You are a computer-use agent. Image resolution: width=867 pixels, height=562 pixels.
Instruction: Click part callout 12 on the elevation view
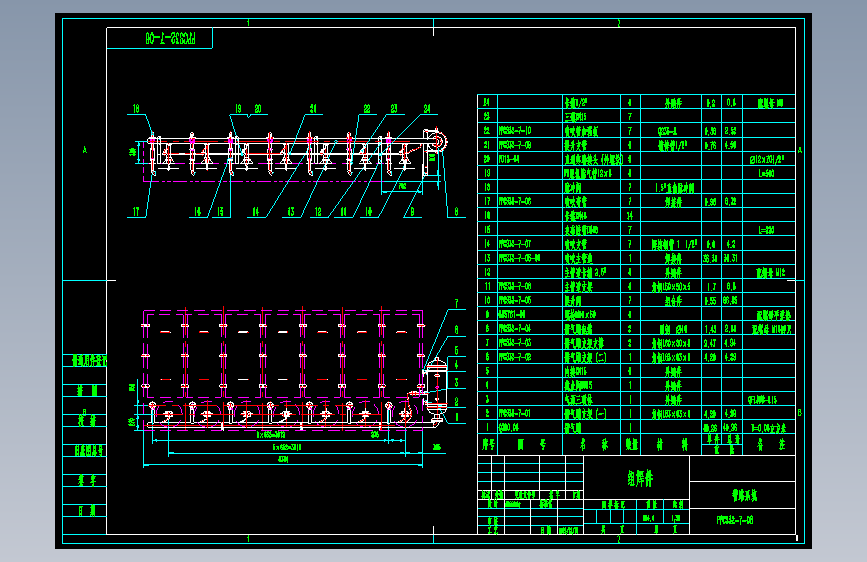[x=318, y=211]
